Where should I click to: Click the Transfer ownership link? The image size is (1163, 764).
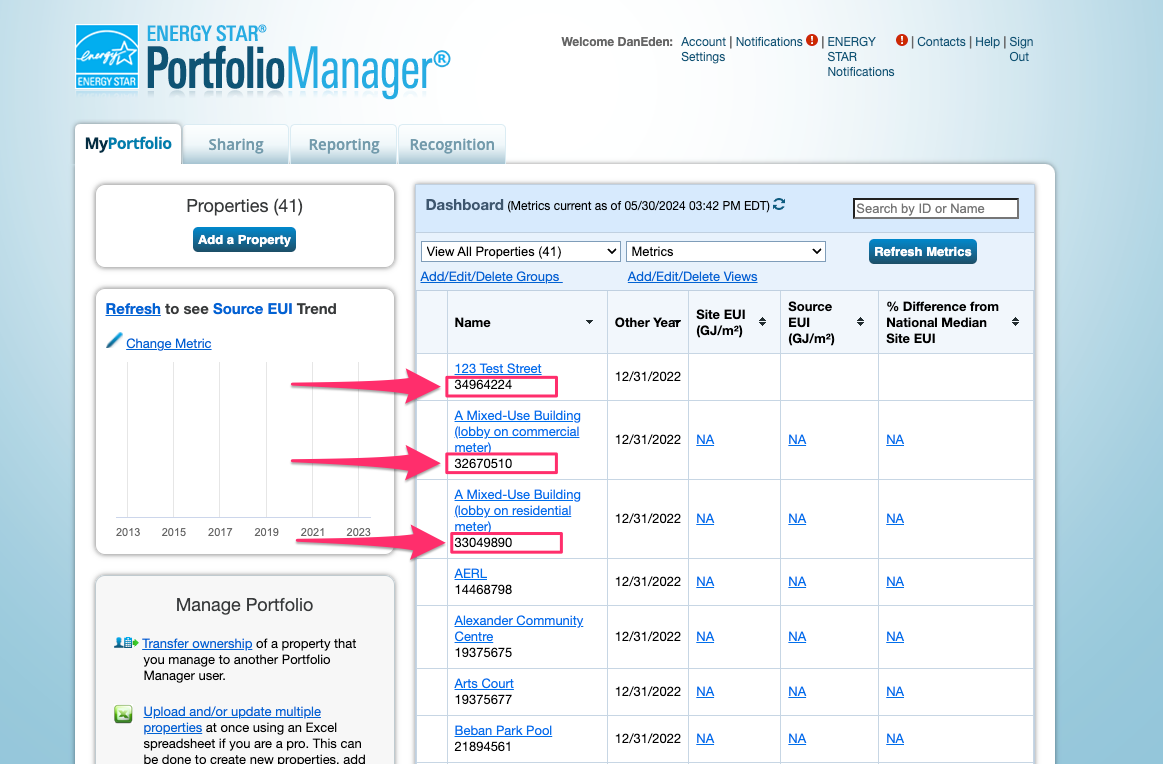pyautogui.click(x=197, y=643)
